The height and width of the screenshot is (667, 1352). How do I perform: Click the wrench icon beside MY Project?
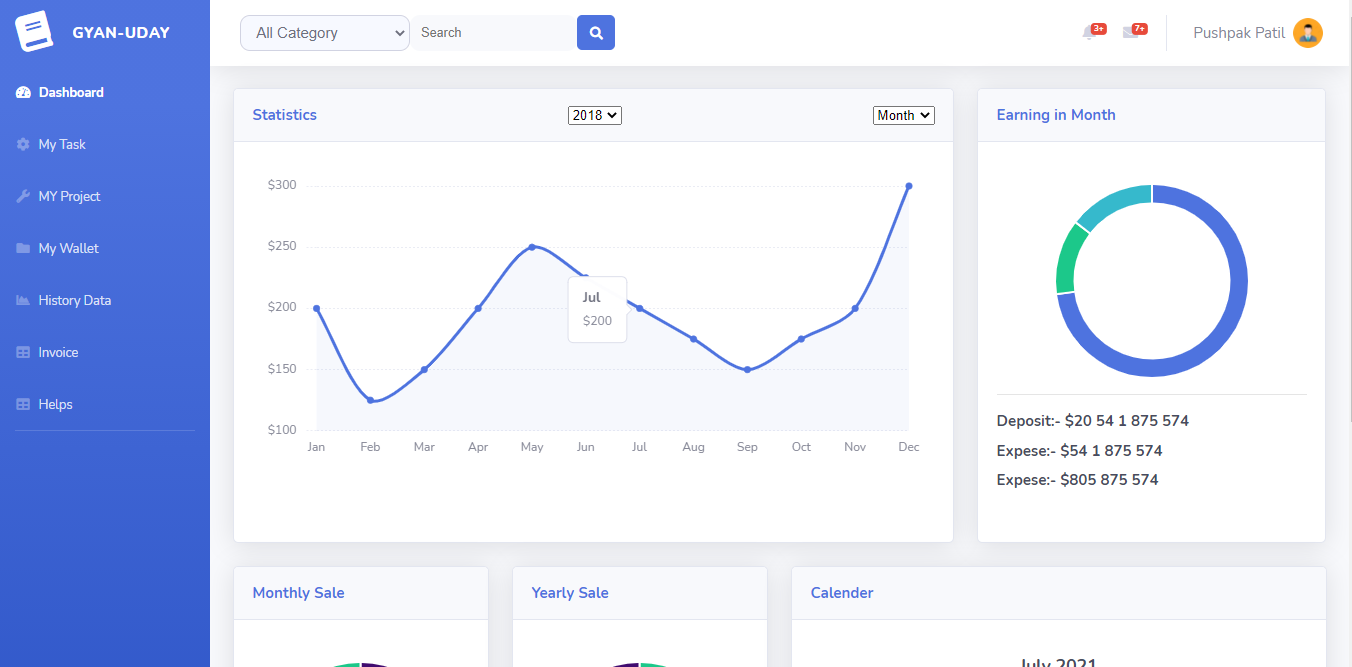point(21,196)
